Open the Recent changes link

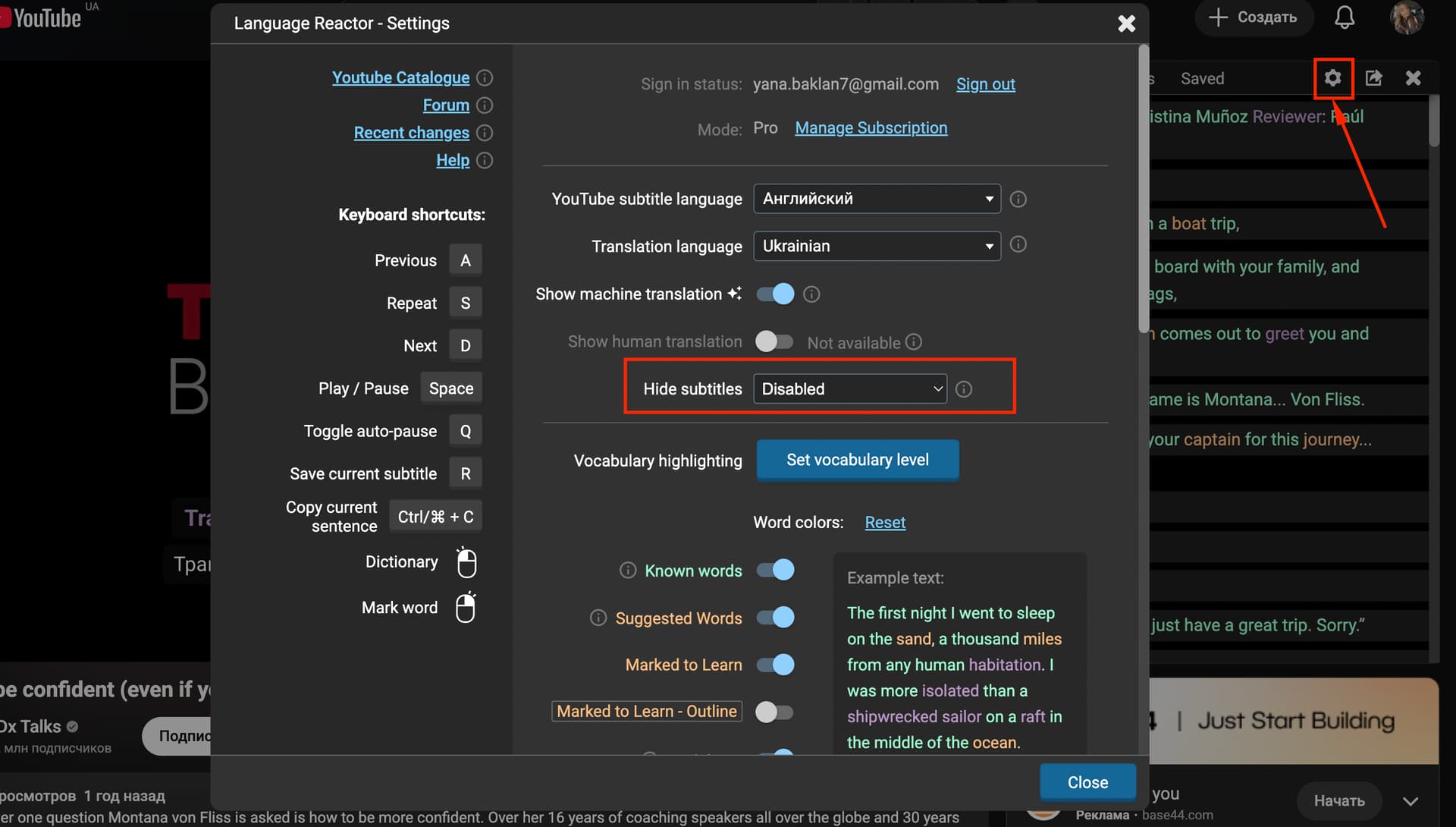point(411,133)
